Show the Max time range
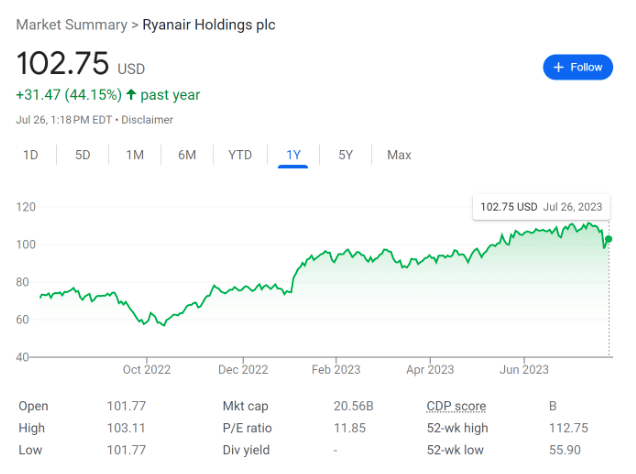Image resolution: width=636 pixels, height=474 pixels. 399,155
